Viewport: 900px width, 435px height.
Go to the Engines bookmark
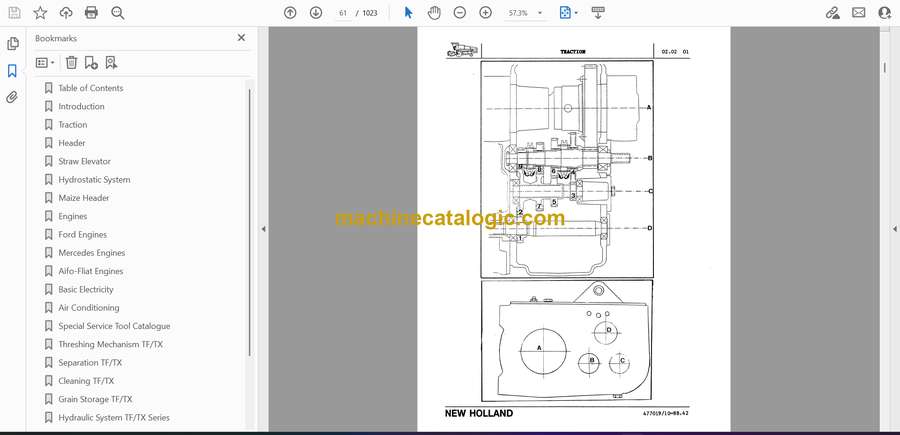tap(73, 216)
